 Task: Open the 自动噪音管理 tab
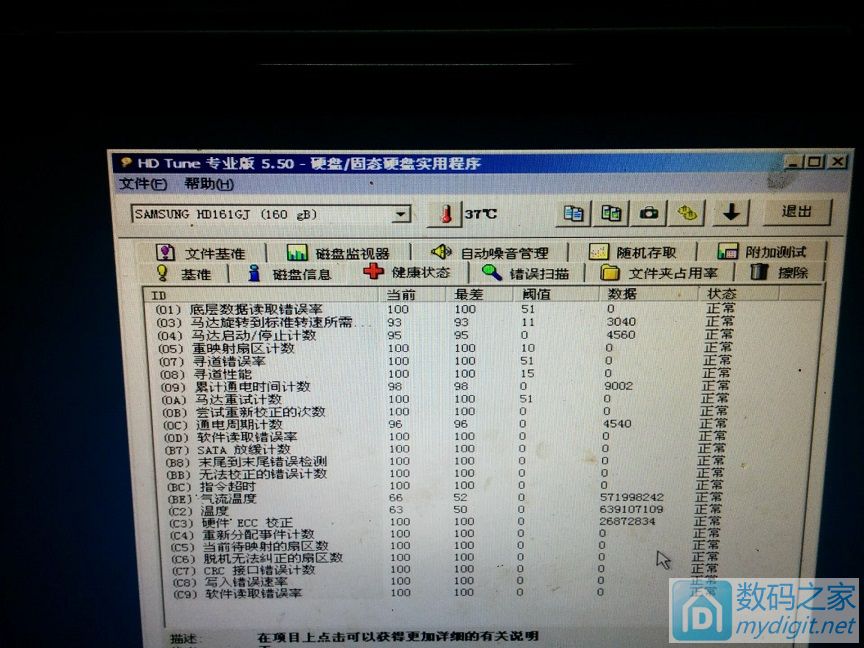(x=490, y=253)
